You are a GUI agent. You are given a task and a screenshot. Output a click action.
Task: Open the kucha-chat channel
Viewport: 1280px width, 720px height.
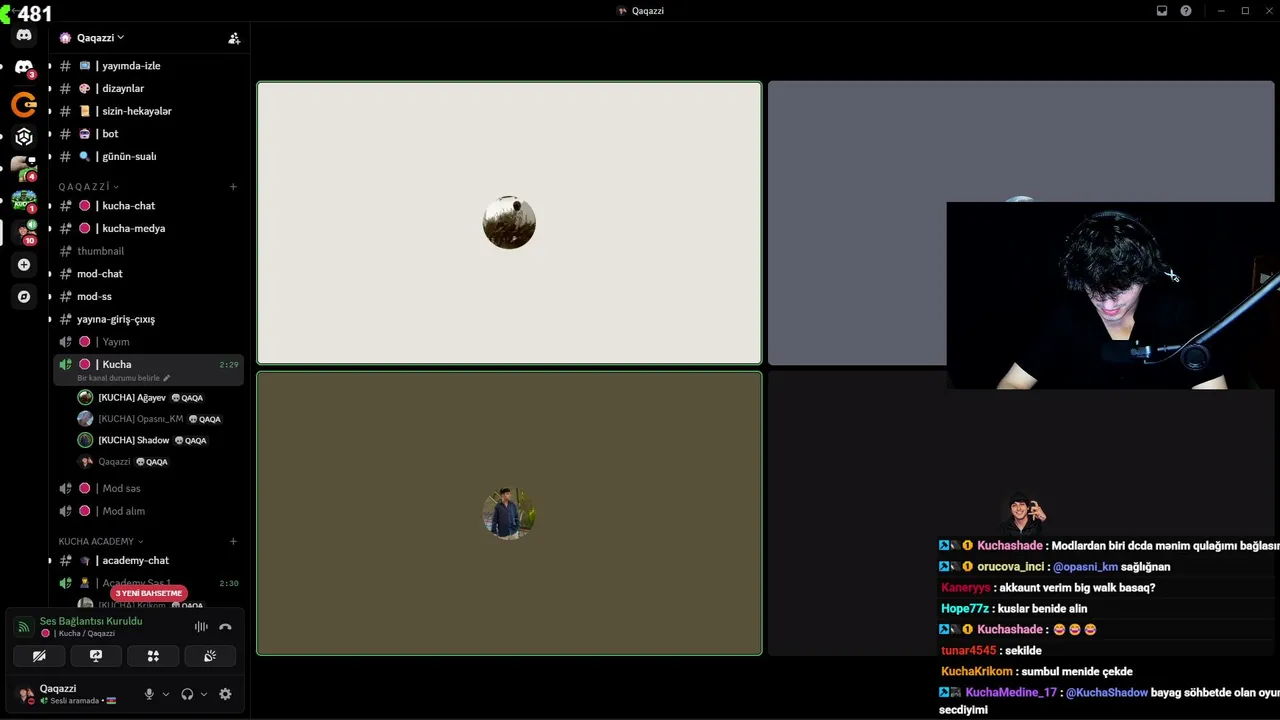[x=148, y=206]
